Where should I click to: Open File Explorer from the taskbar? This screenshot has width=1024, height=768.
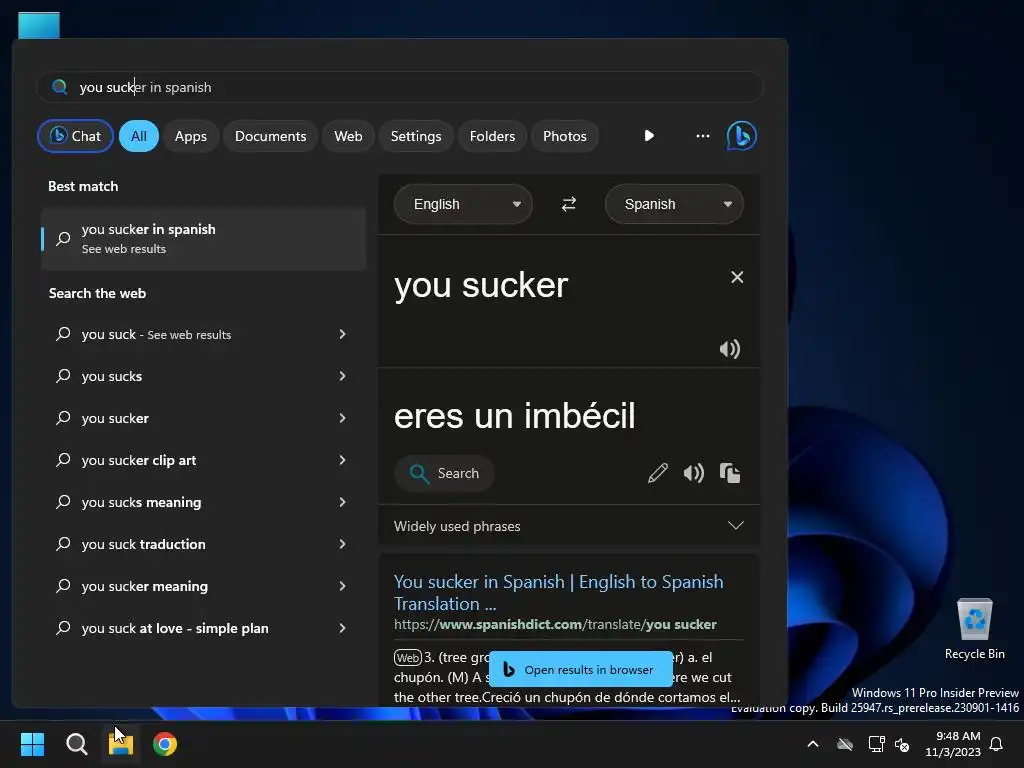coord(120,744)
